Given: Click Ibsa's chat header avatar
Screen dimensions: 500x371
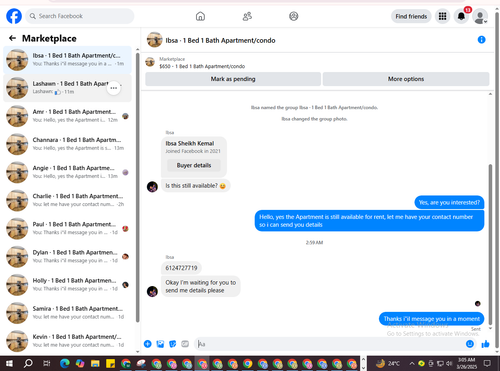Looking at the screenshot, I should (155, 40).
